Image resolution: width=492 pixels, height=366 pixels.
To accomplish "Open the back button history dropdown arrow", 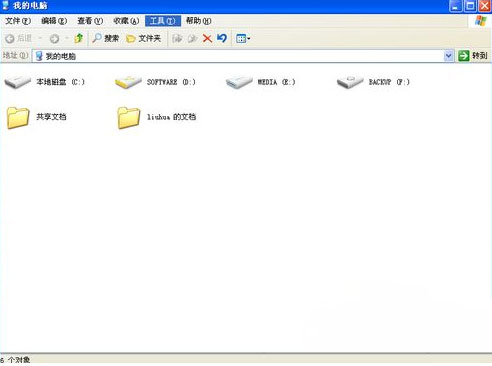I will [40, 38].
